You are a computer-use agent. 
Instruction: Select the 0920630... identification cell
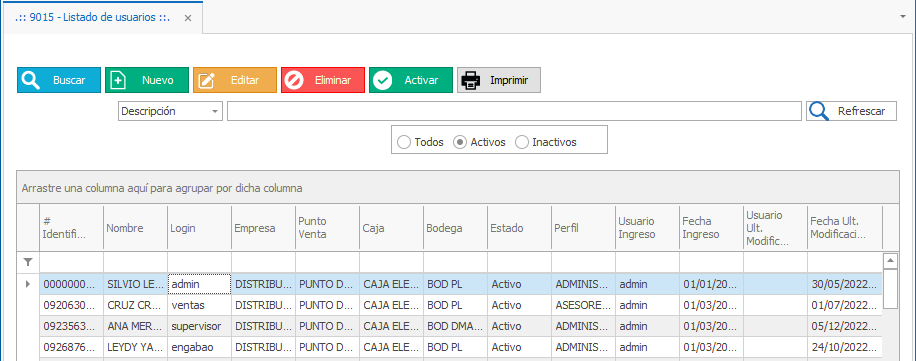(71, 305)
